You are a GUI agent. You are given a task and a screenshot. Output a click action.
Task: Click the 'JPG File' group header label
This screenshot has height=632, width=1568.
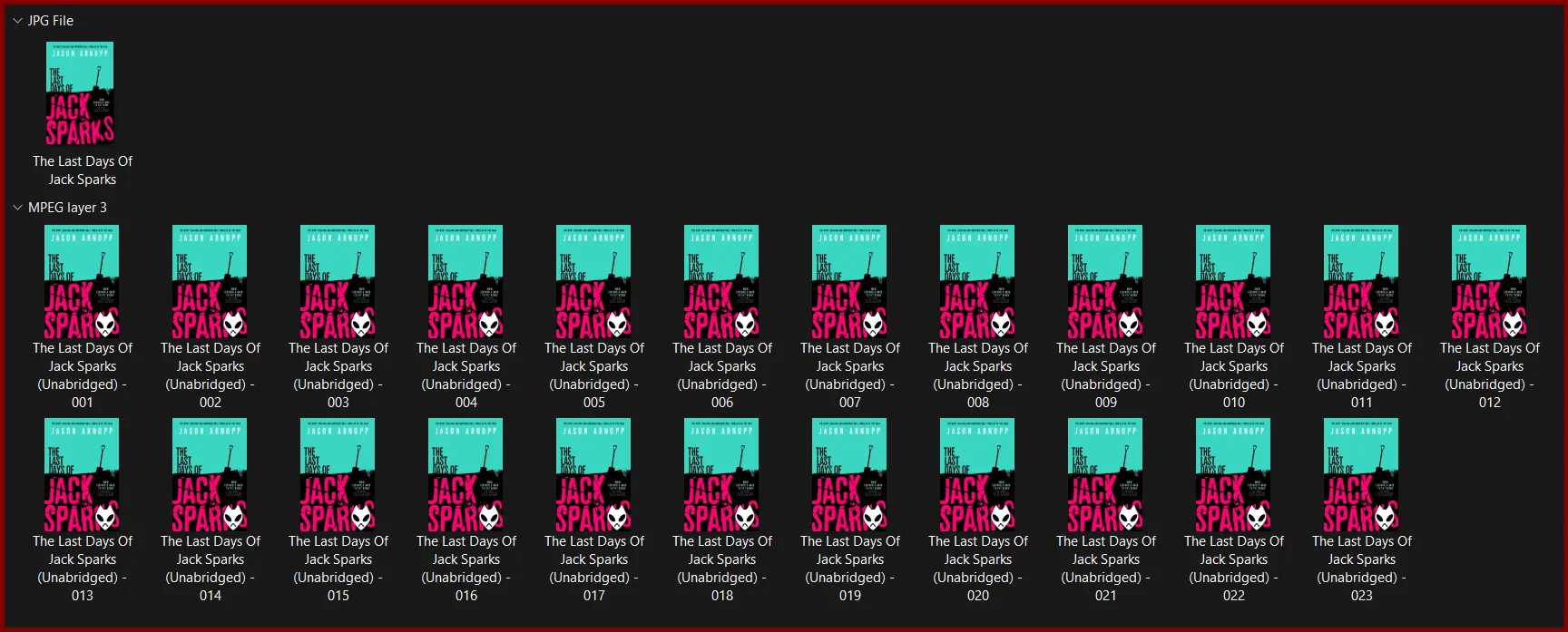[51, 20]
